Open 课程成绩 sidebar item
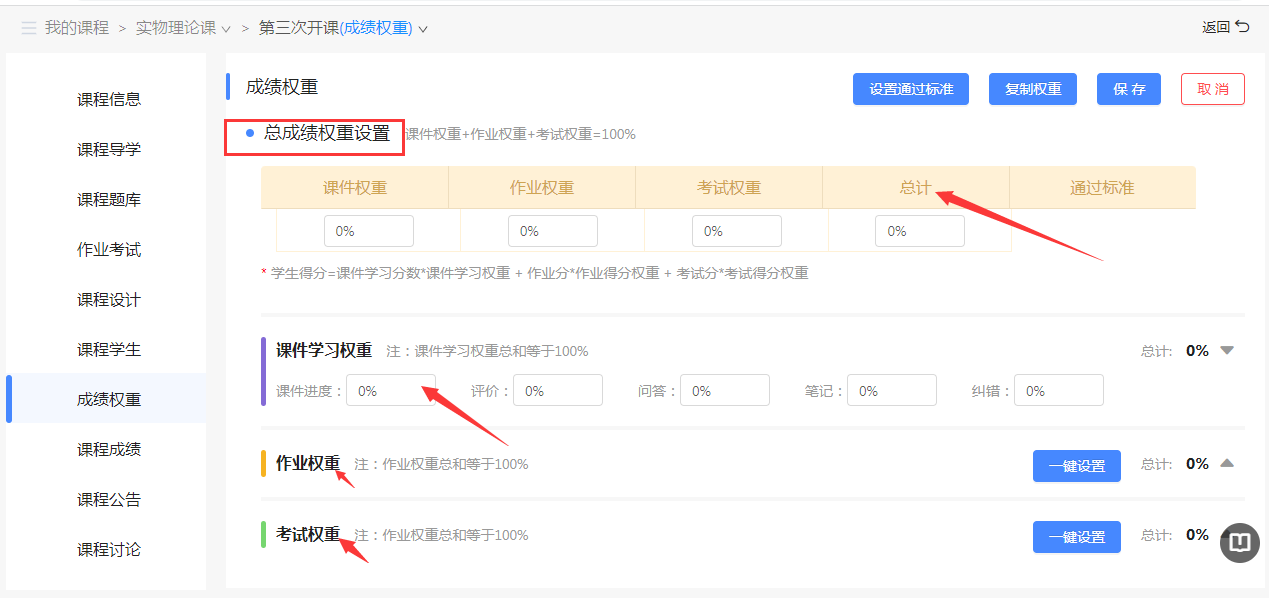This screenshot has height=598, width=1269. coord(109,449)
